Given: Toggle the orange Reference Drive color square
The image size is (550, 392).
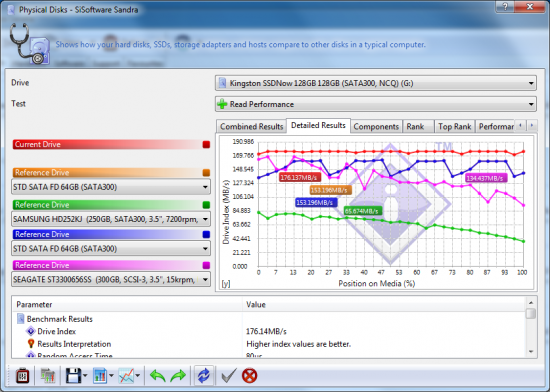Looking at the screenshot, I should 206,173.
